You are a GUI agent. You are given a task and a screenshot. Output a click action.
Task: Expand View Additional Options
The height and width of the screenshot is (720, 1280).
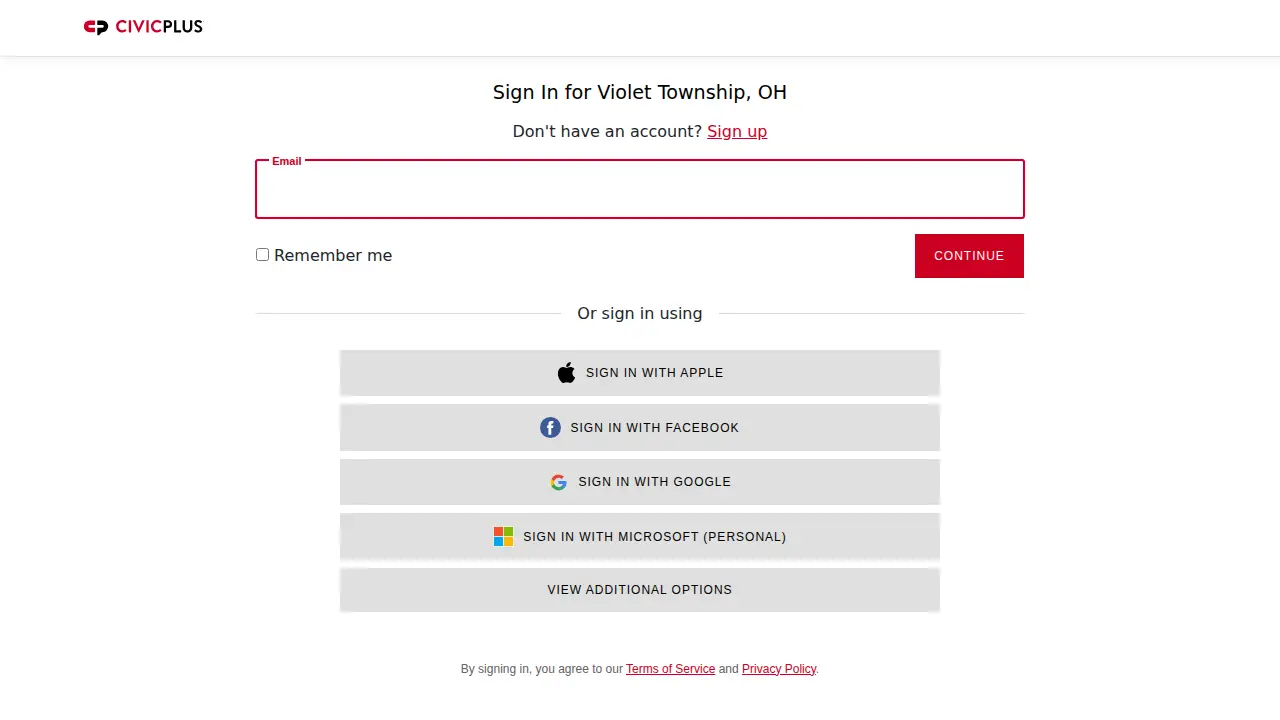click(640, 590)
